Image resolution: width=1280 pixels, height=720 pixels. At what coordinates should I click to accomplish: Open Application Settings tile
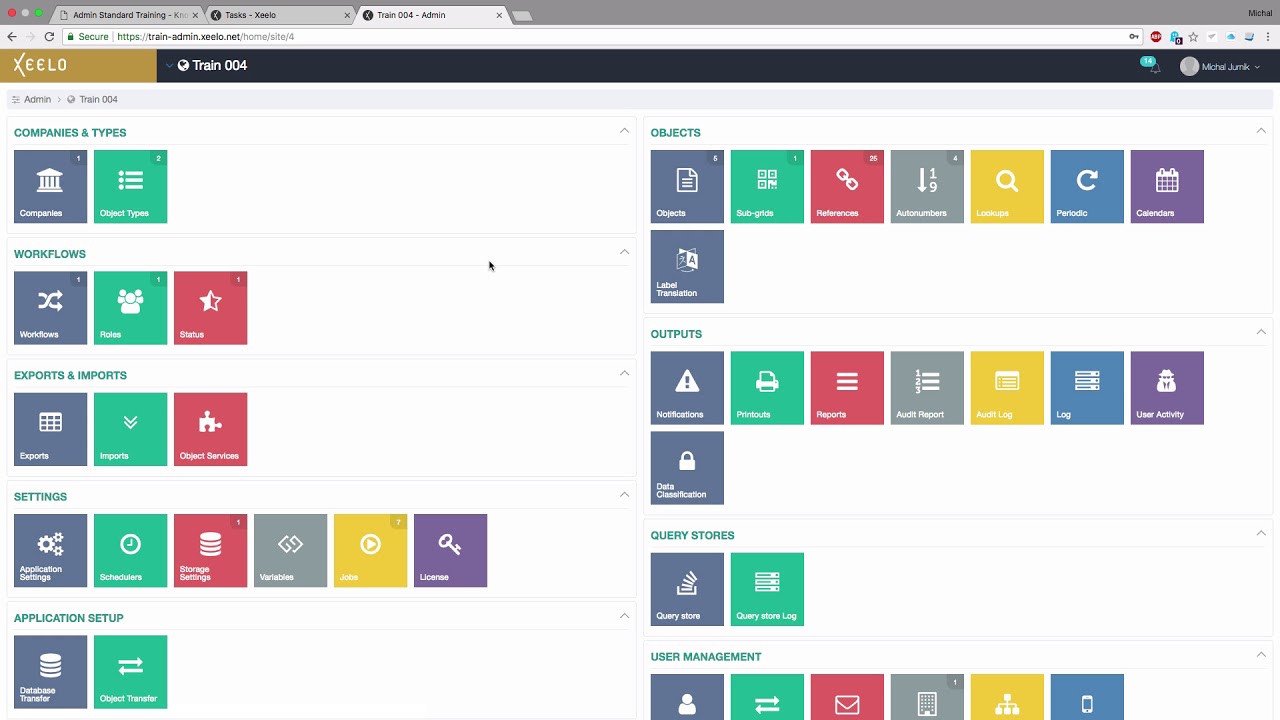click(50, 550)
